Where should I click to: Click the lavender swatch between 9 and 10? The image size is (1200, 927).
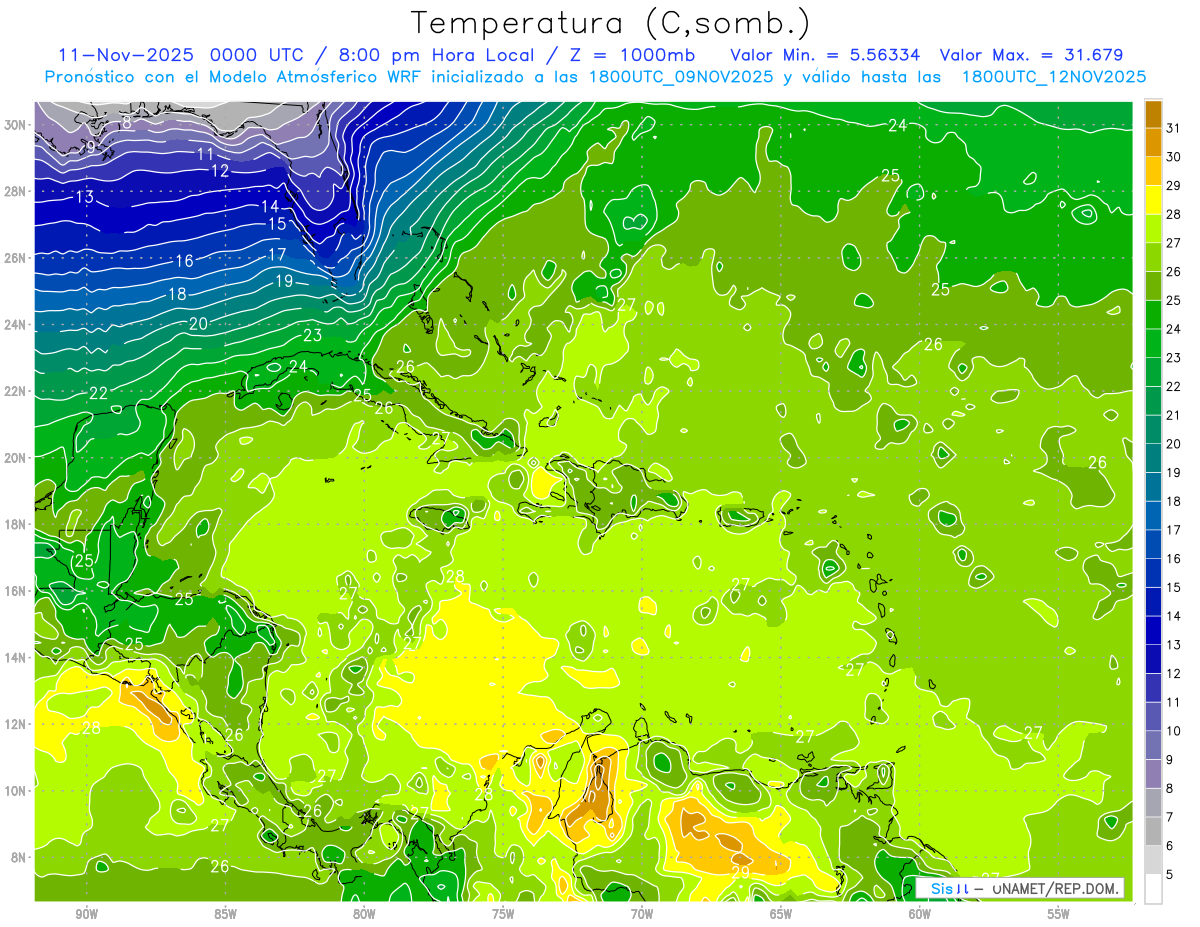click(x=1153, y=745)
